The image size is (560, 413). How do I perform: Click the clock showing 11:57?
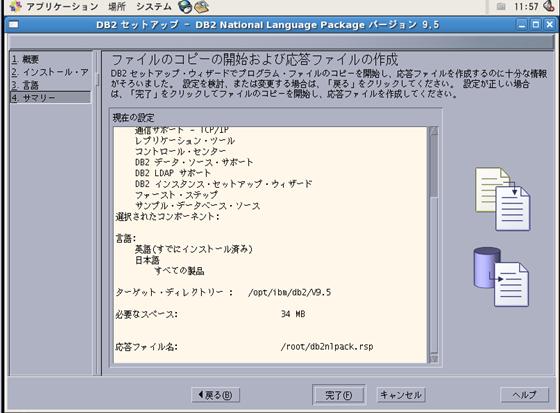click(526, 6)
